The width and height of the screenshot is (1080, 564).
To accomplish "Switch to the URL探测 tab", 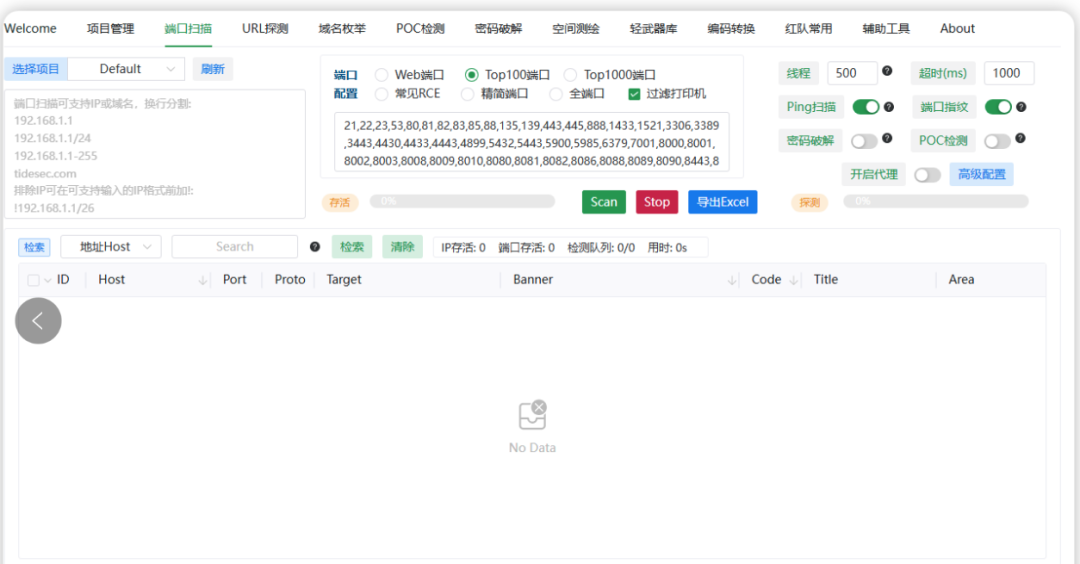I will pyautogui.click(x=265, y=28).
